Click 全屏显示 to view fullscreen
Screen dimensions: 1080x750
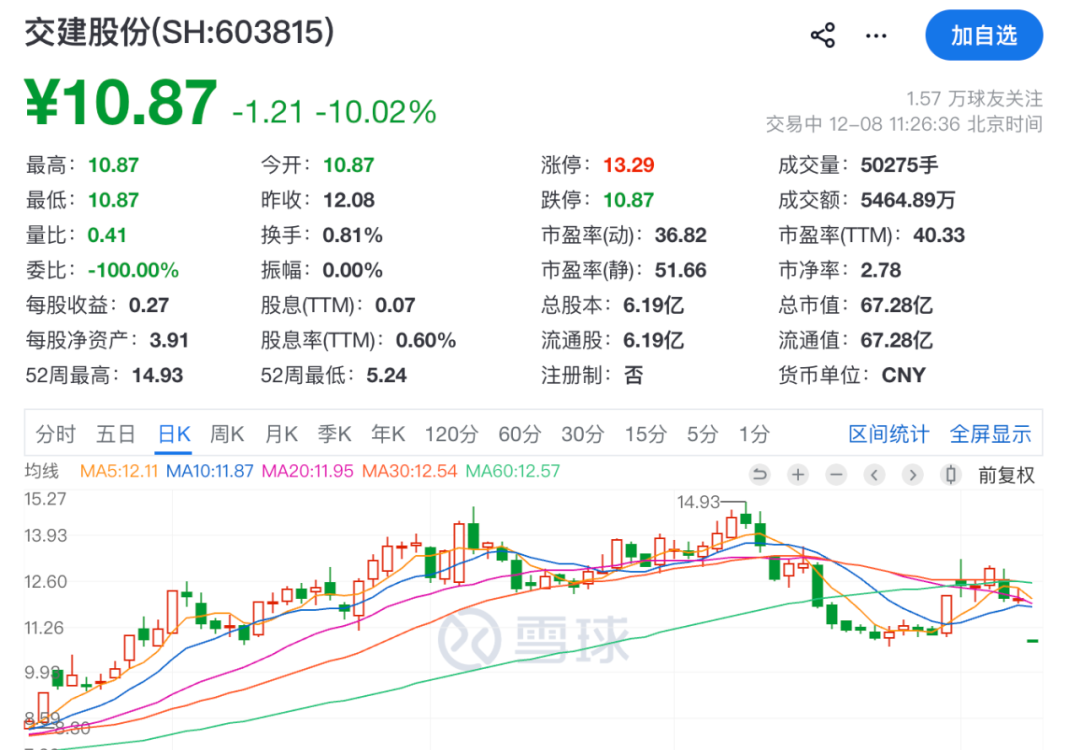(990, 434)
